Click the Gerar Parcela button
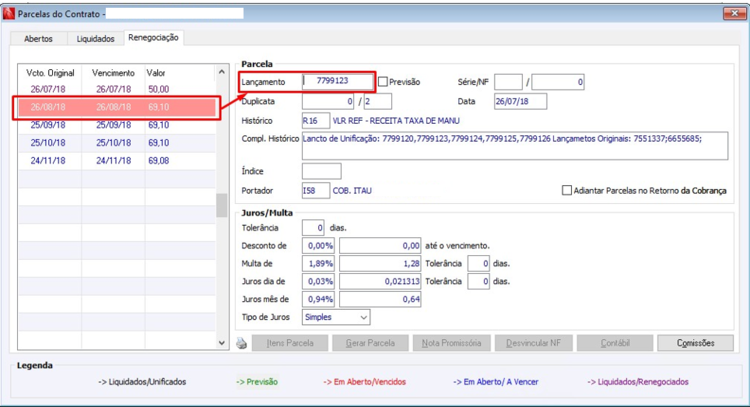 click(x=370, y=343)
